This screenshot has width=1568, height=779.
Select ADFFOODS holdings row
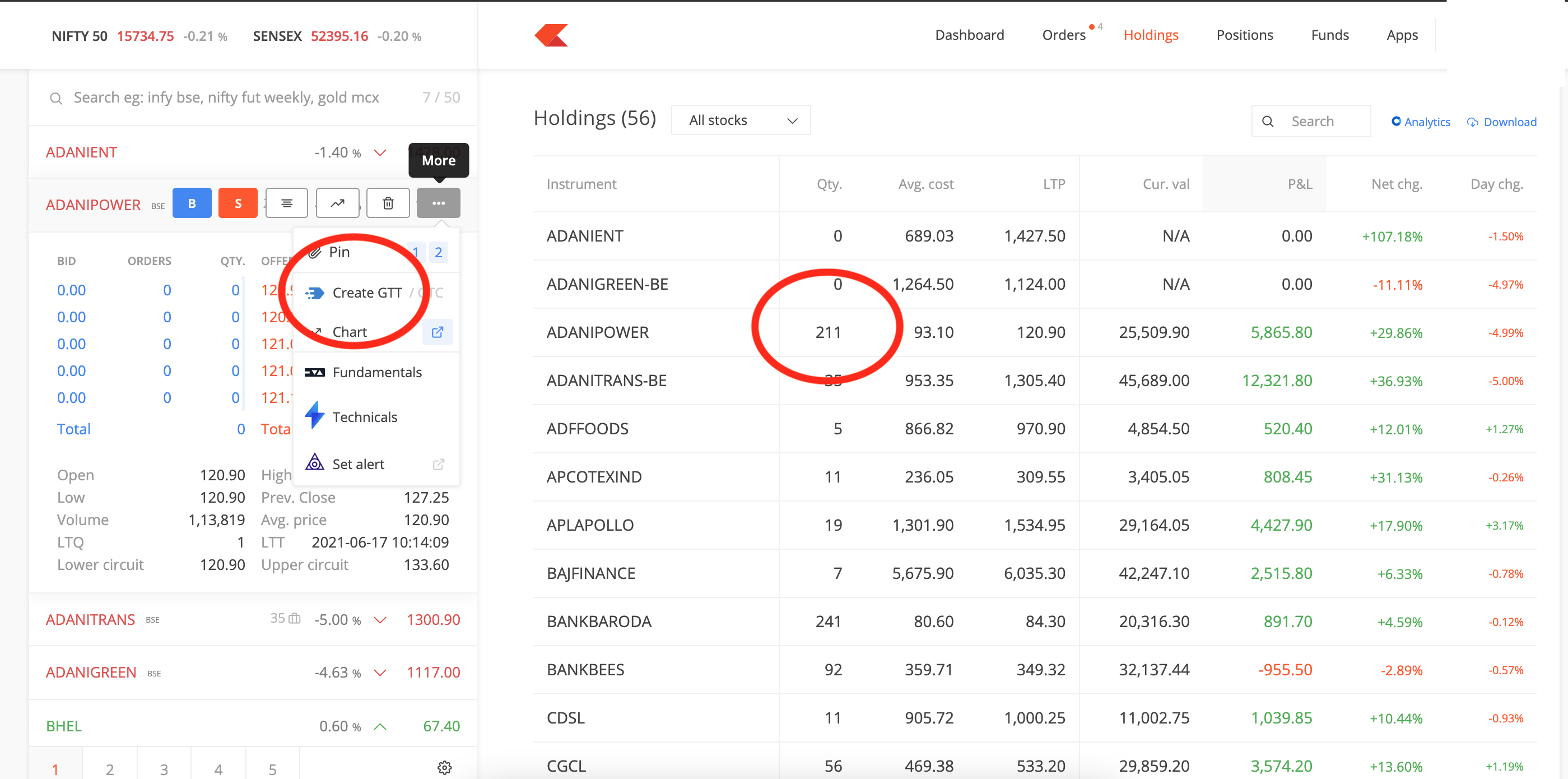tap(1035, 429)
